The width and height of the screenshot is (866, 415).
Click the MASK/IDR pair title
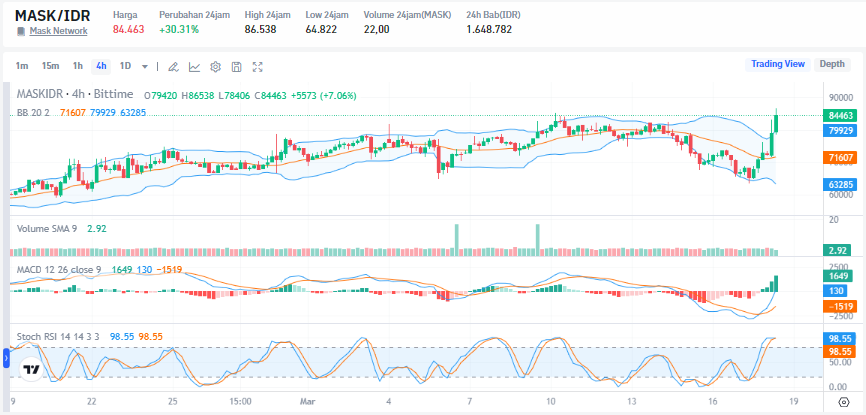52,15
